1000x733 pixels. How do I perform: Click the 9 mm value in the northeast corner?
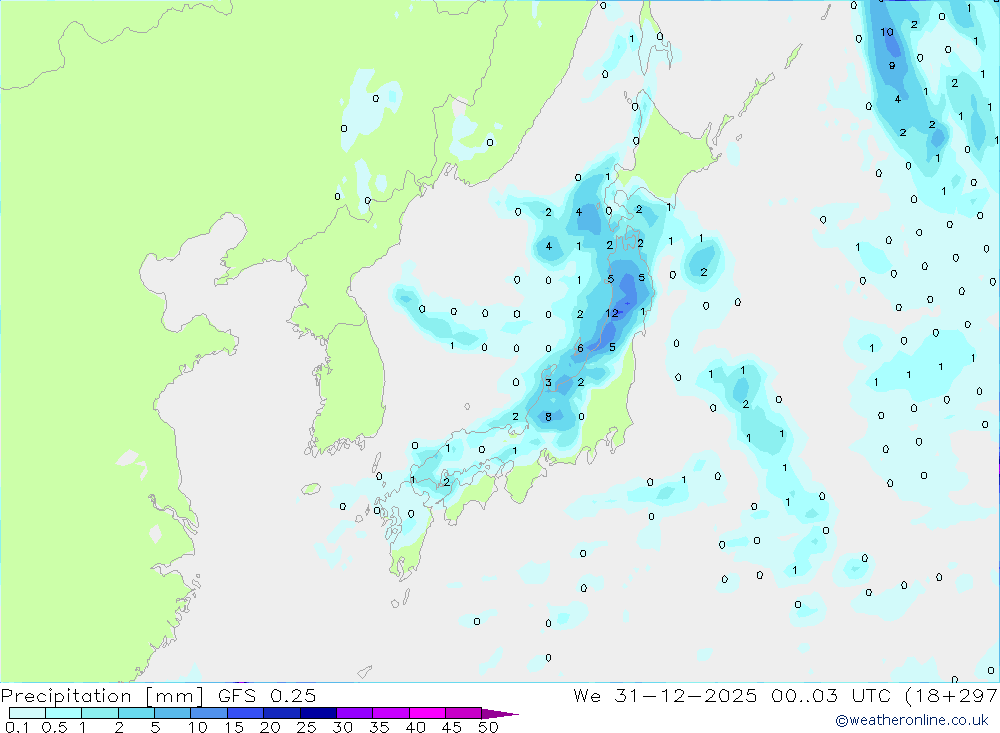[892, 66]
